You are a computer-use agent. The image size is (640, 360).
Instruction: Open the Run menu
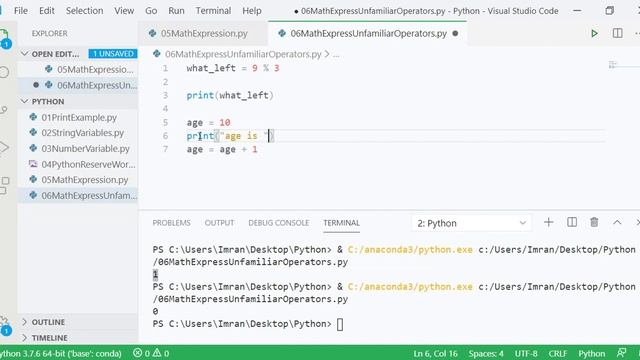(176, 11)
